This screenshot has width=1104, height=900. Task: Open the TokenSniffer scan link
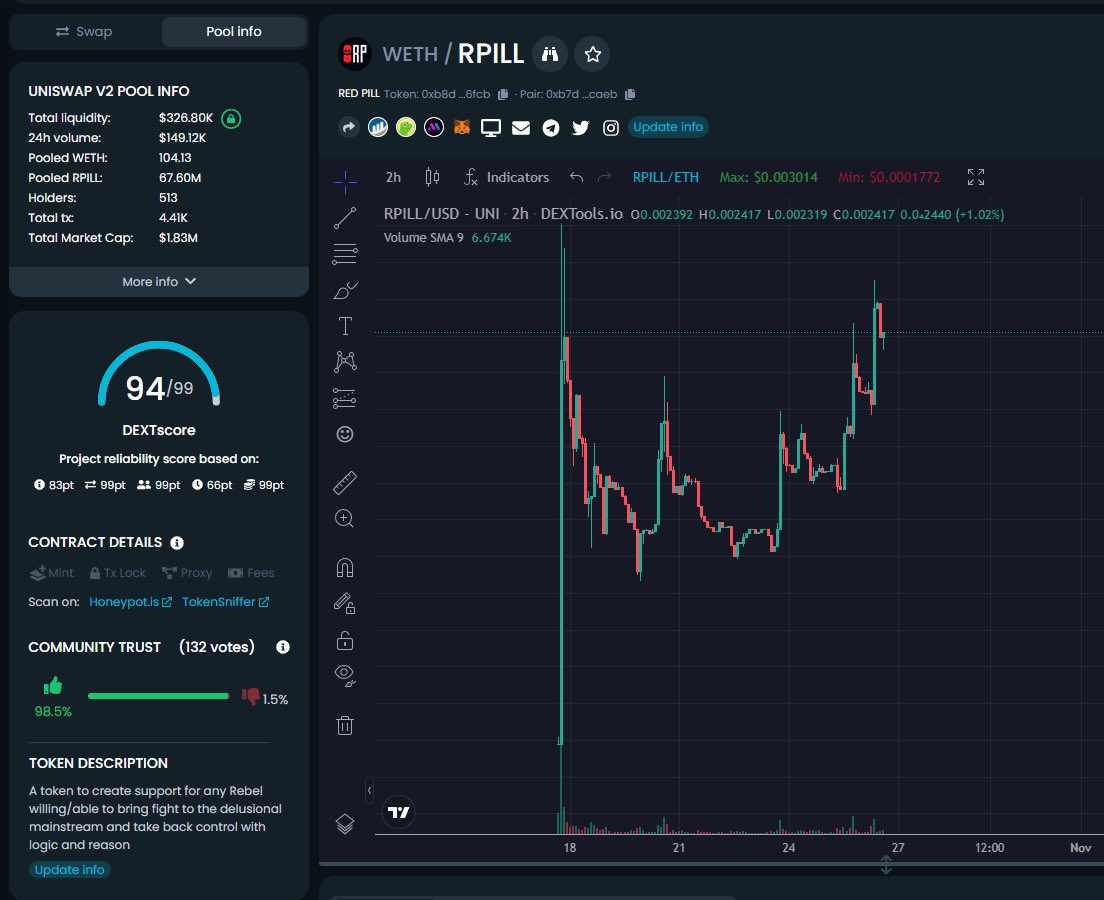click(x=225, y=602)
